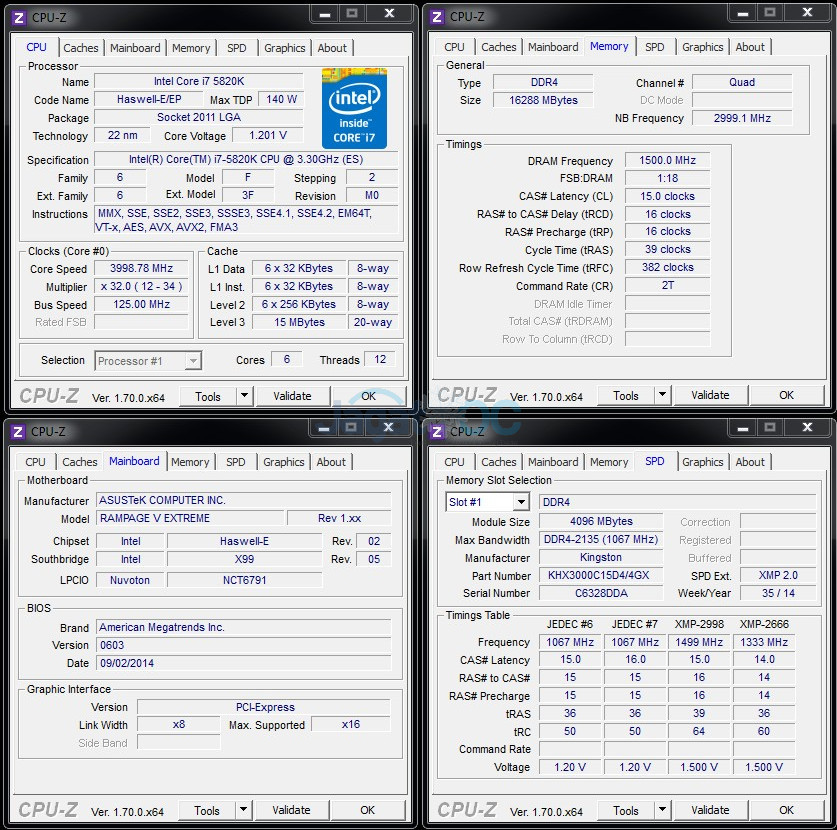Confirm with OK in the CPU window
This screenshot has height=830, width=837.
click(368, 396)
